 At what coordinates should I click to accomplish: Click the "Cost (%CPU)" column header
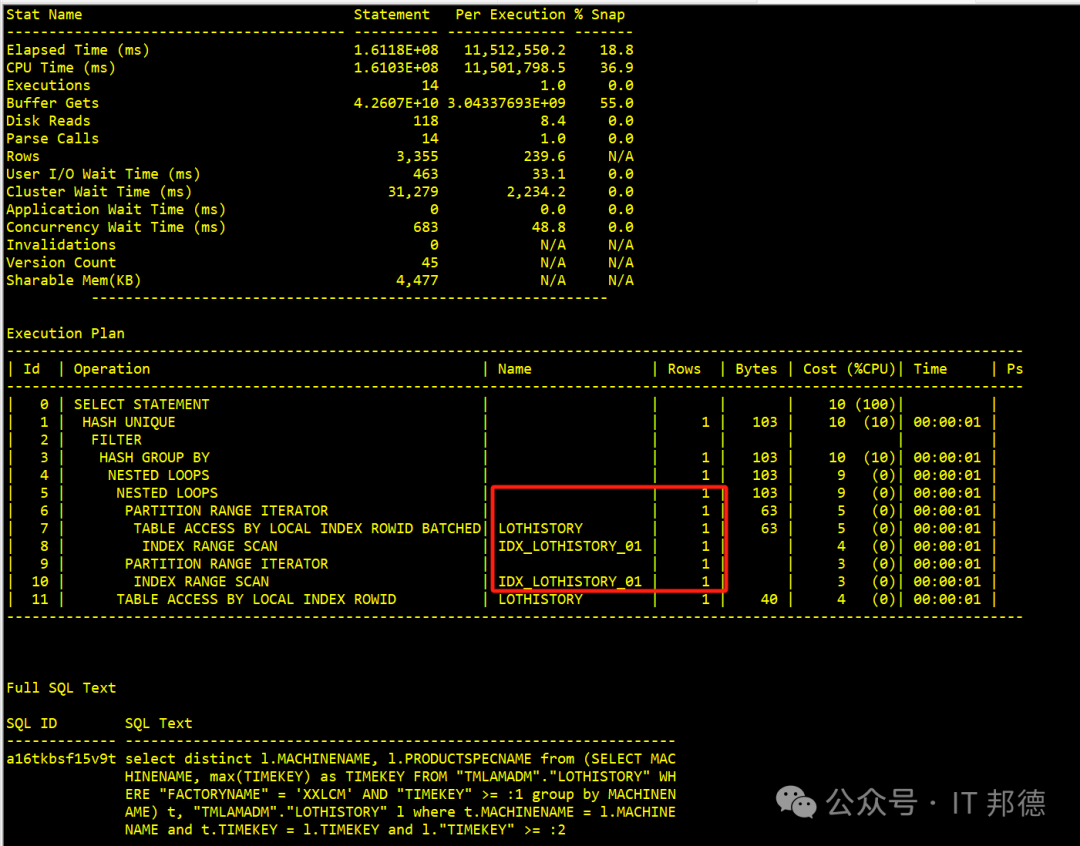849,369
